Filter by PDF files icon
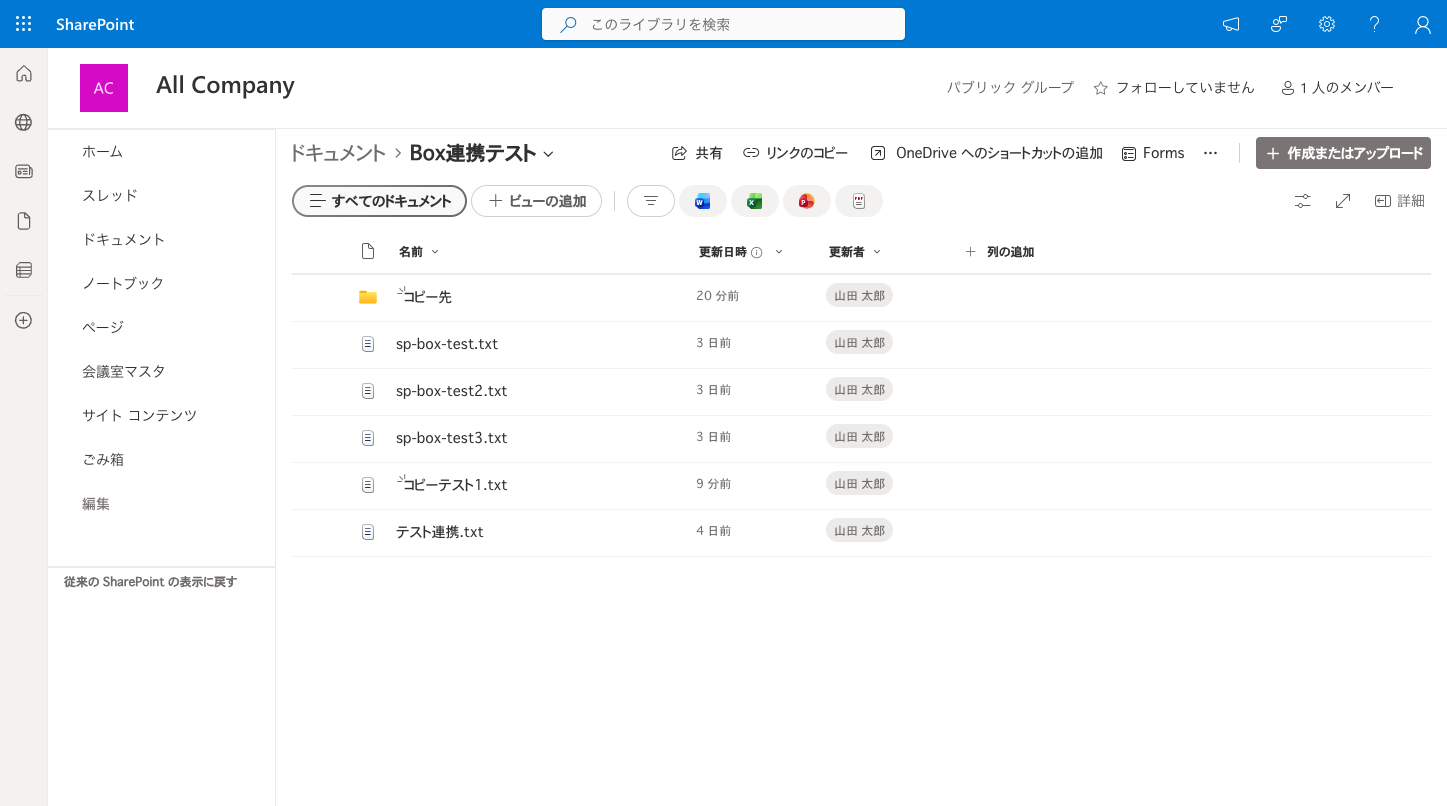Screen dimensions: 1447x806 [859, 201]
